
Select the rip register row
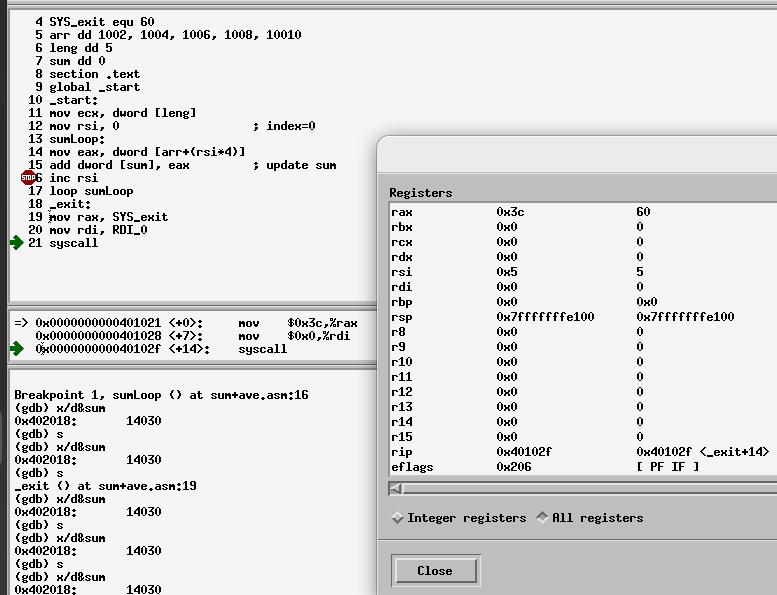(x=584, y=452)
